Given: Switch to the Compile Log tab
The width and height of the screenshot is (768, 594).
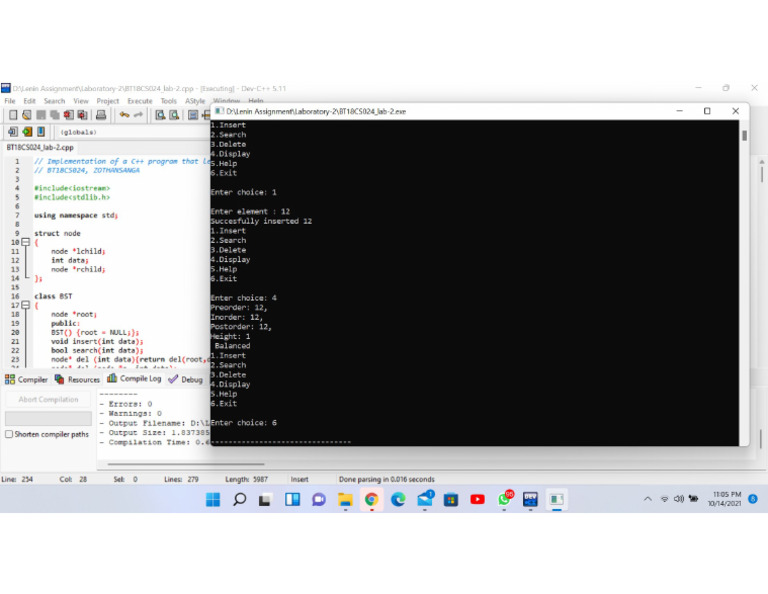Looking at the screenshot, I should pyautogui.click(x=134, y=379).
